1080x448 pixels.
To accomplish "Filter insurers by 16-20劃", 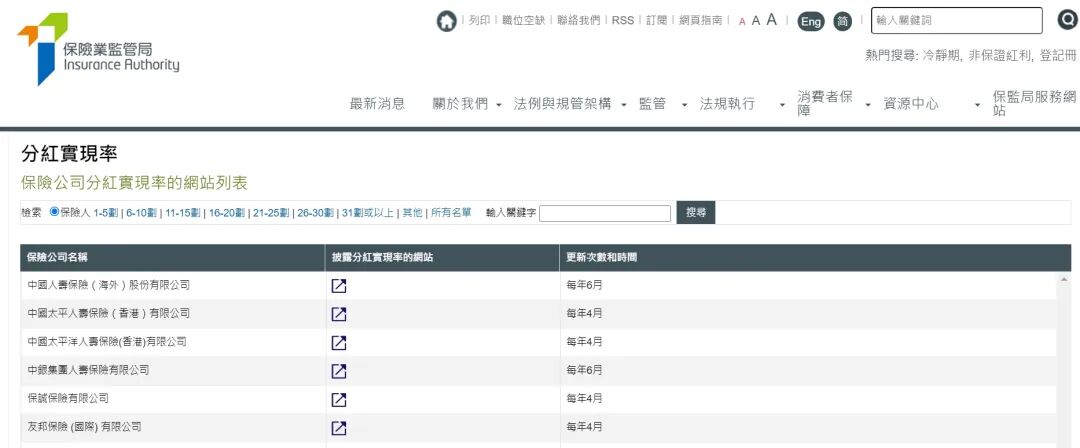I will [227, 213].
